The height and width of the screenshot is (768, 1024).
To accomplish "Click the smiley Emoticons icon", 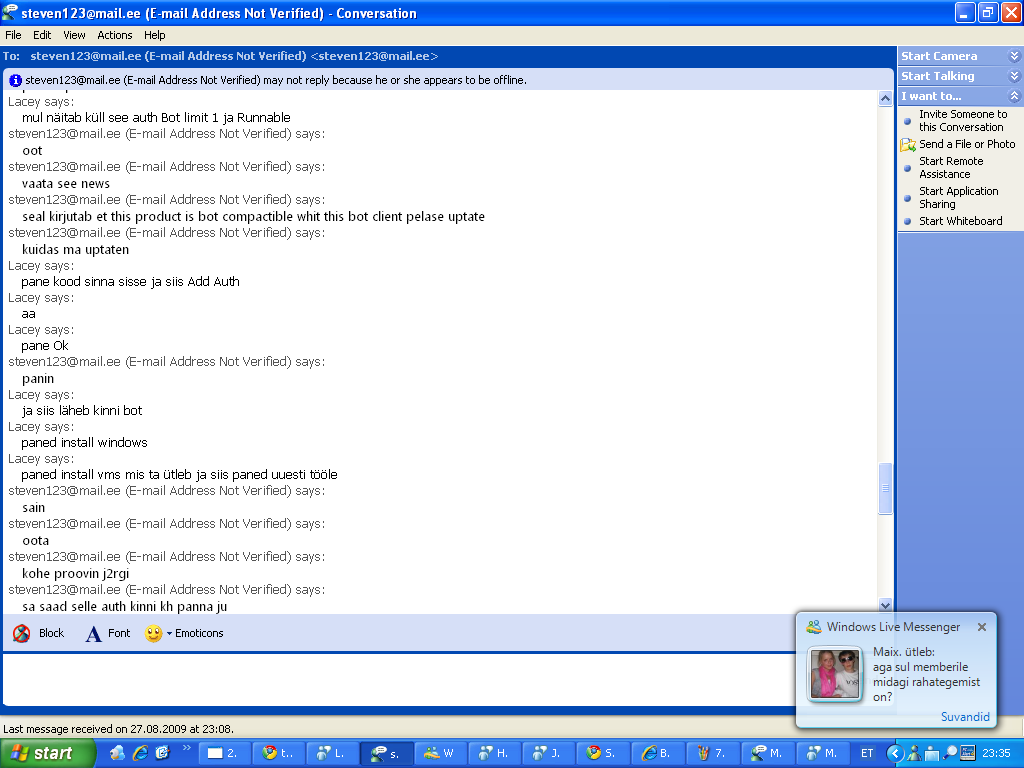I will pyautogui.click(x=153, y=633).
